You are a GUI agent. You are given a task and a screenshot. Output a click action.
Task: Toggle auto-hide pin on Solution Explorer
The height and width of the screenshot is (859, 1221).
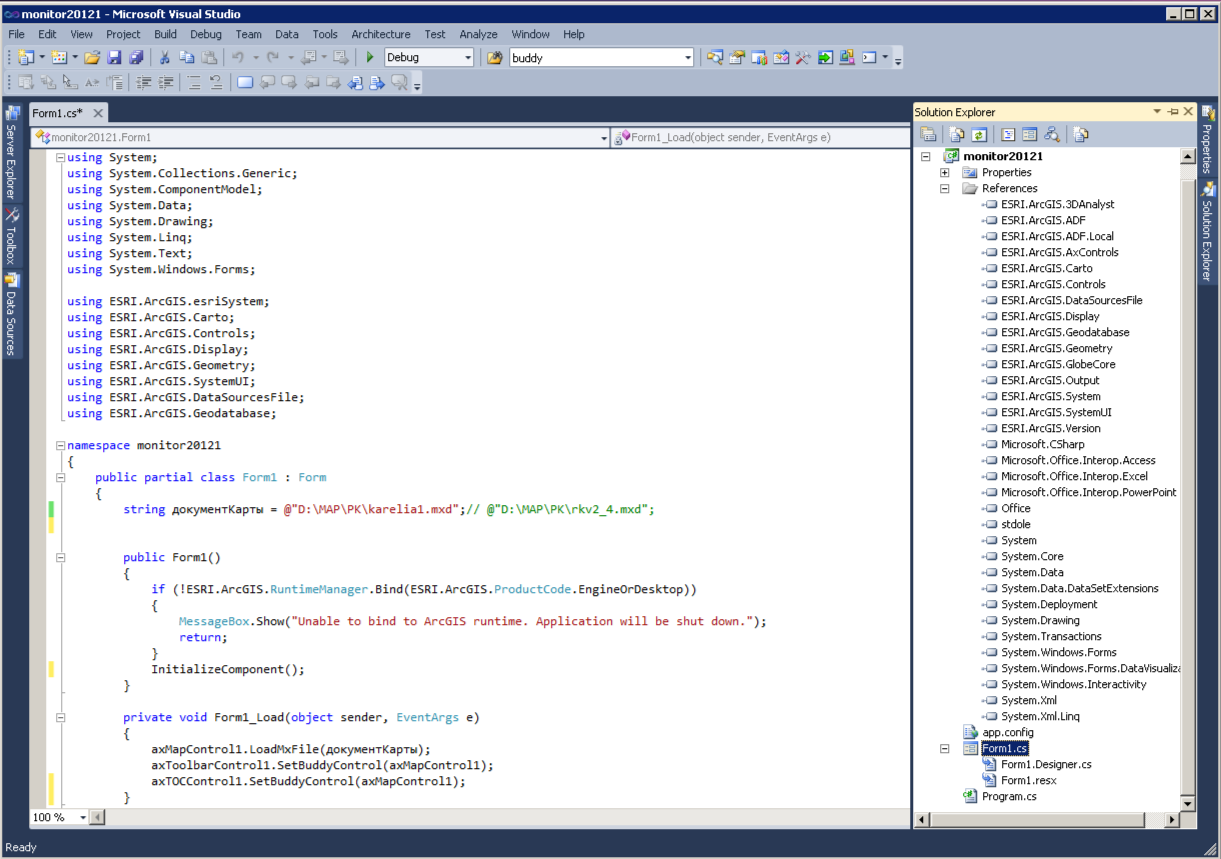pos(1173,112)
